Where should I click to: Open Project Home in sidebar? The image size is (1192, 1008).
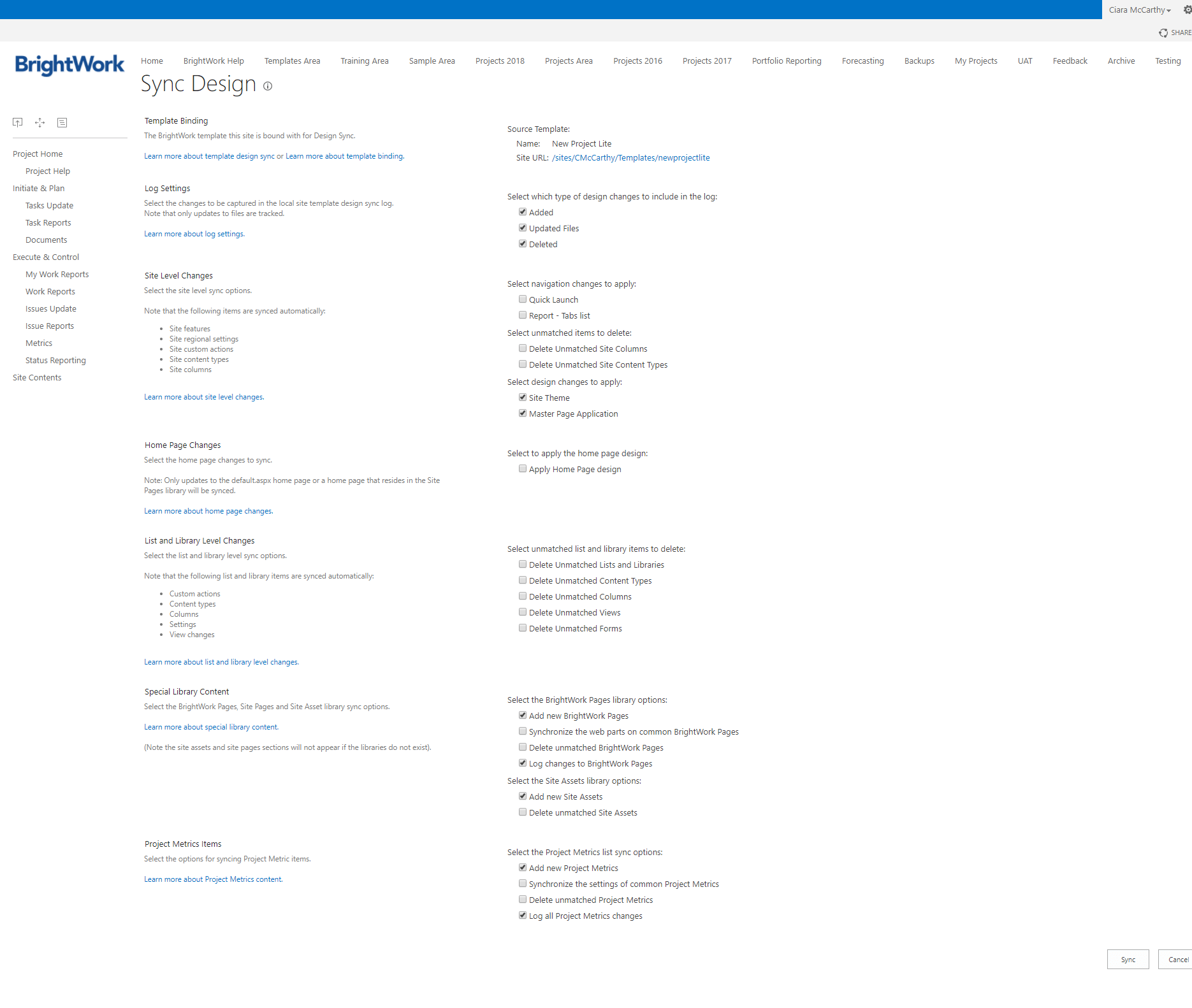(x=38, y=154)
